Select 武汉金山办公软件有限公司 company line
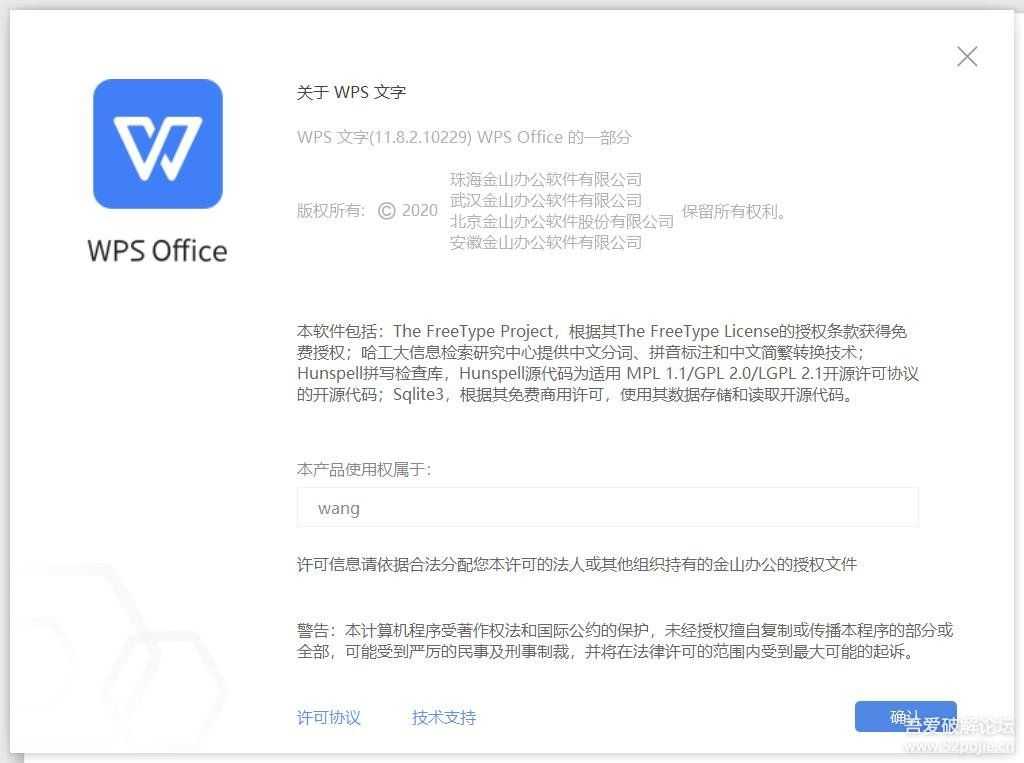The image size is (1024, 763). click(x=546, y=200)
